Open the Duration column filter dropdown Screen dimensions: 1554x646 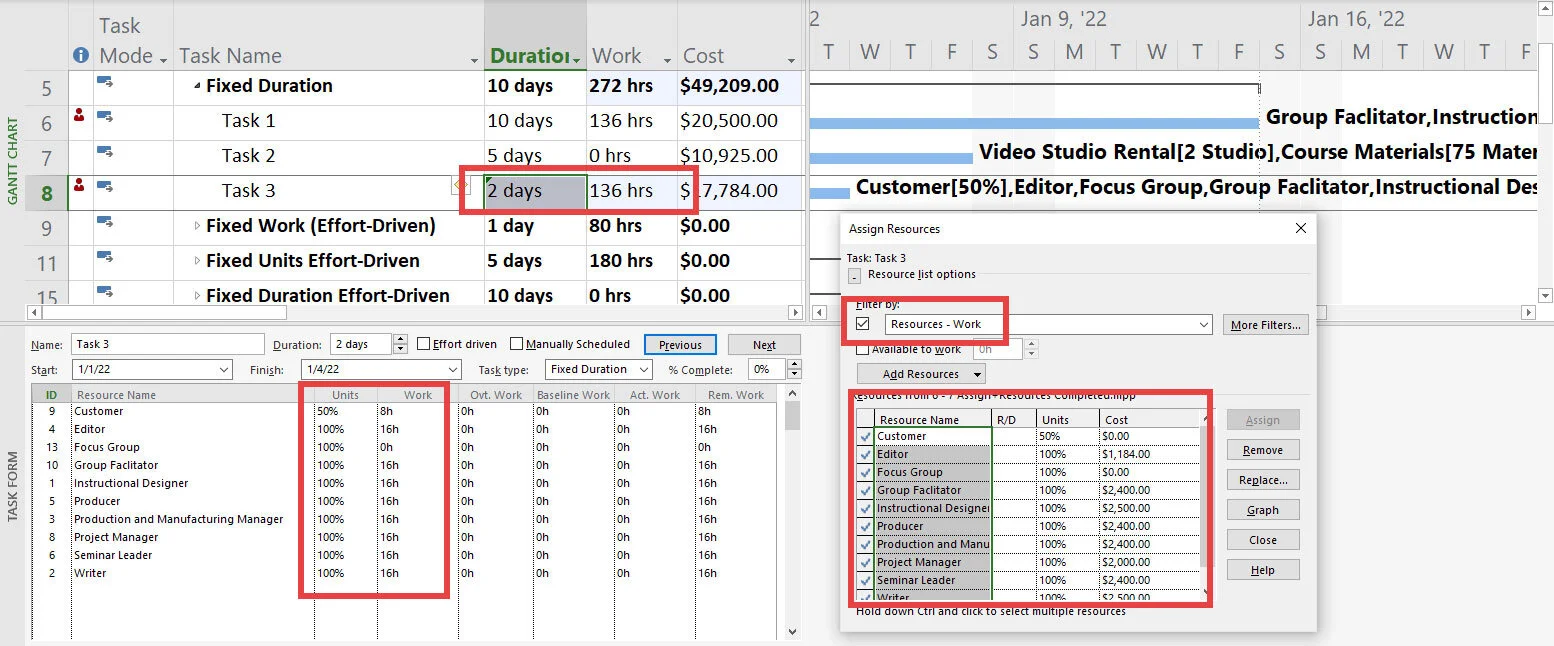click(x=577, y=60)
